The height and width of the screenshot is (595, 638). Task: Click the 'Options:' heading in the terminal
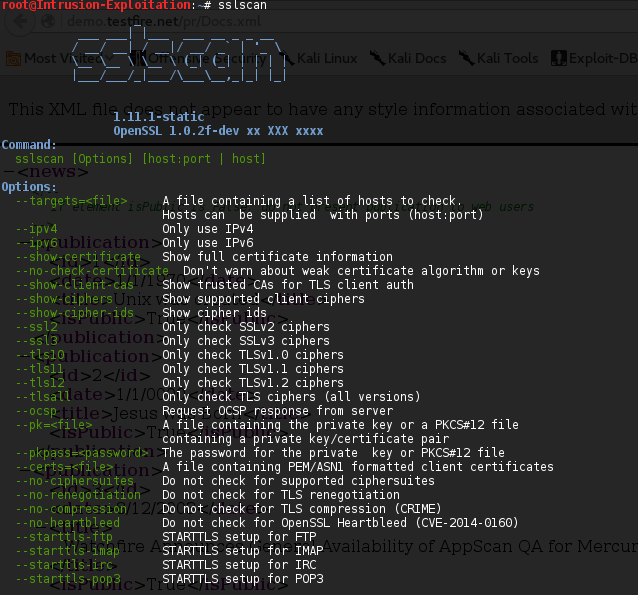point(29,187)
